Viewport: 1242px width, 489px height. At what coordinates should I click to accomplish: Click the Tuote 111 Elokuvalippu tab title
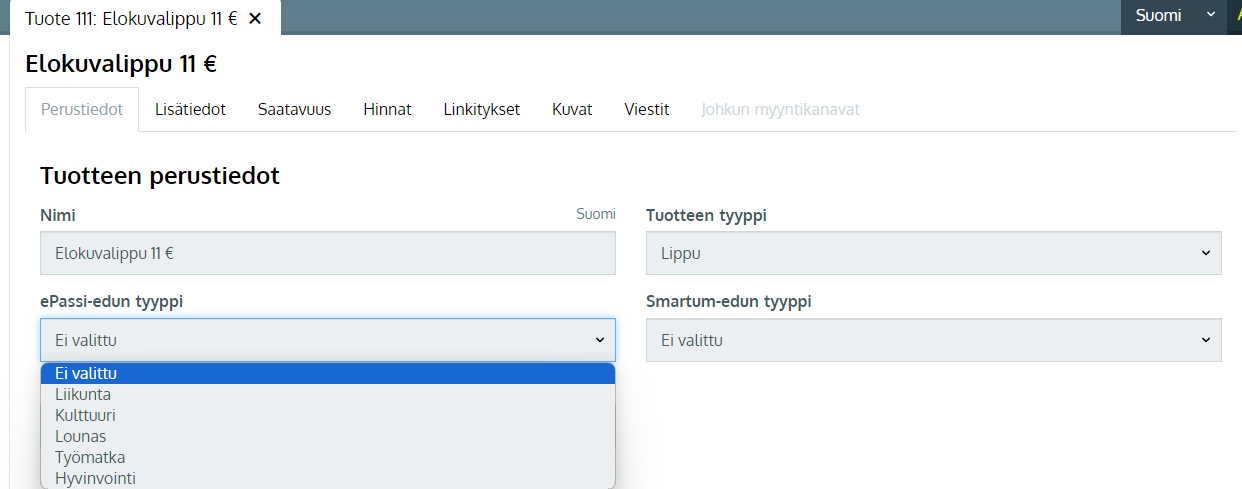130,19
